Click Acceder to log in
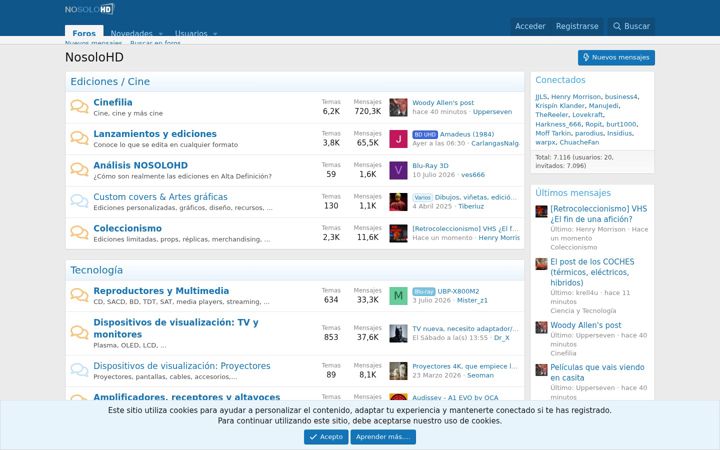 (530, 26)
